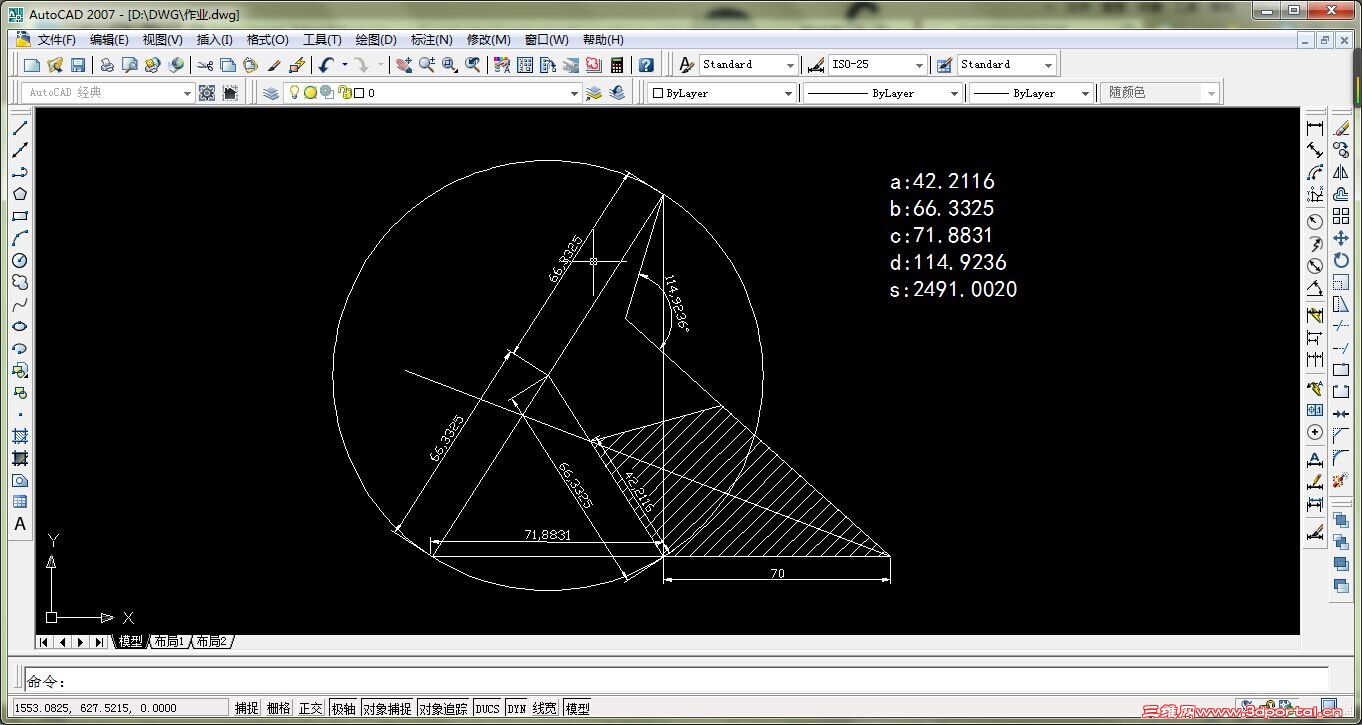1362x725 pixels.
Task: Open the 标注(N) menu
Action: (431, 40)
